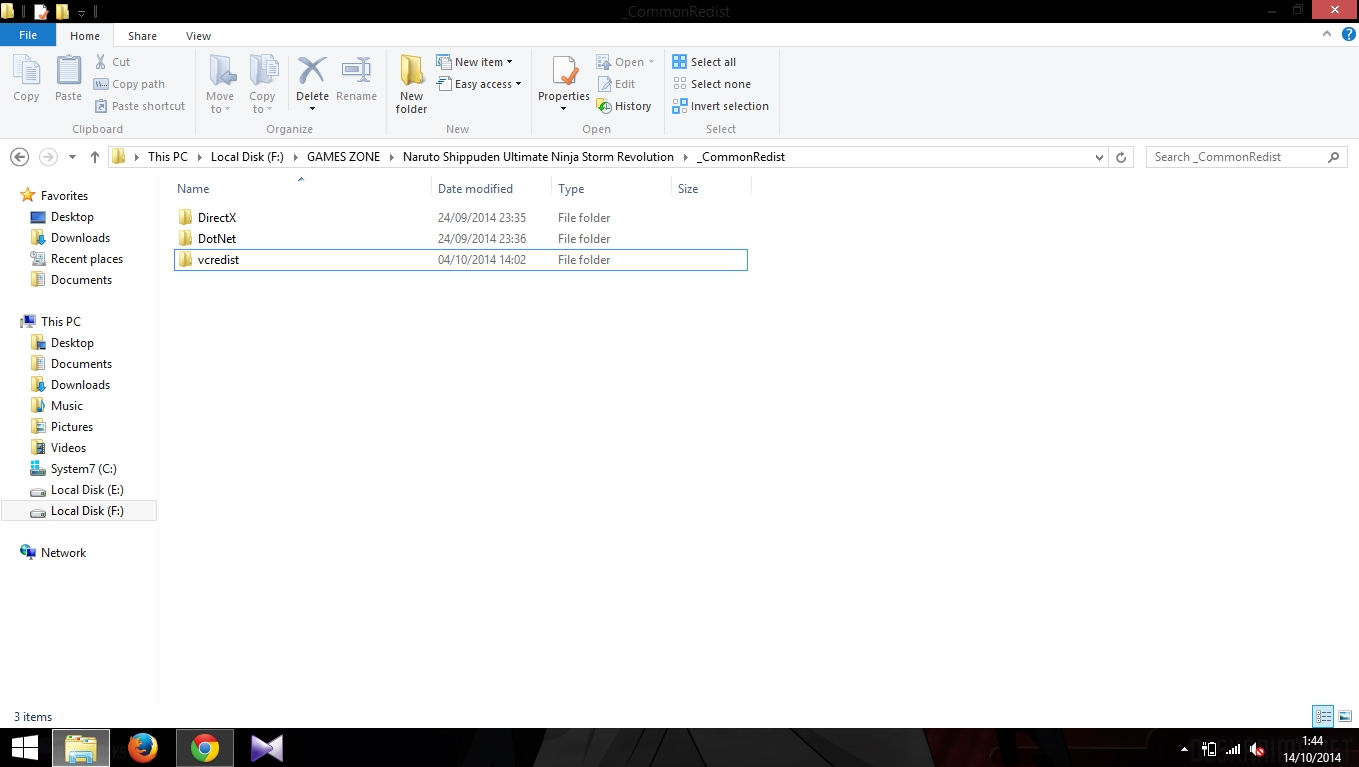Refresh the folder view
Viewport: 1359px width, 767px height.
tap(1120, 157)
